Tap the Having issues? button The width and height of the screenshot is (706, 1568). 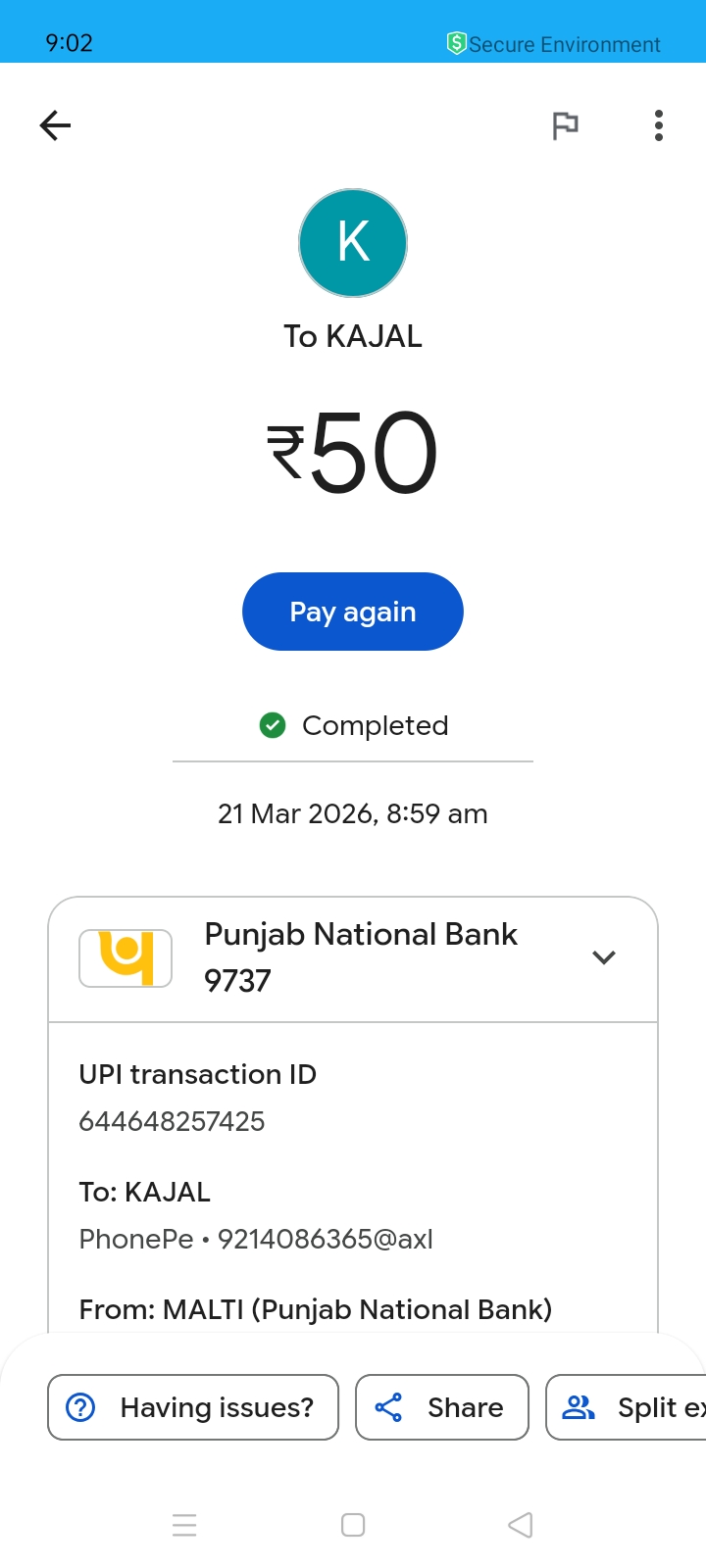tap(193, 1407)
